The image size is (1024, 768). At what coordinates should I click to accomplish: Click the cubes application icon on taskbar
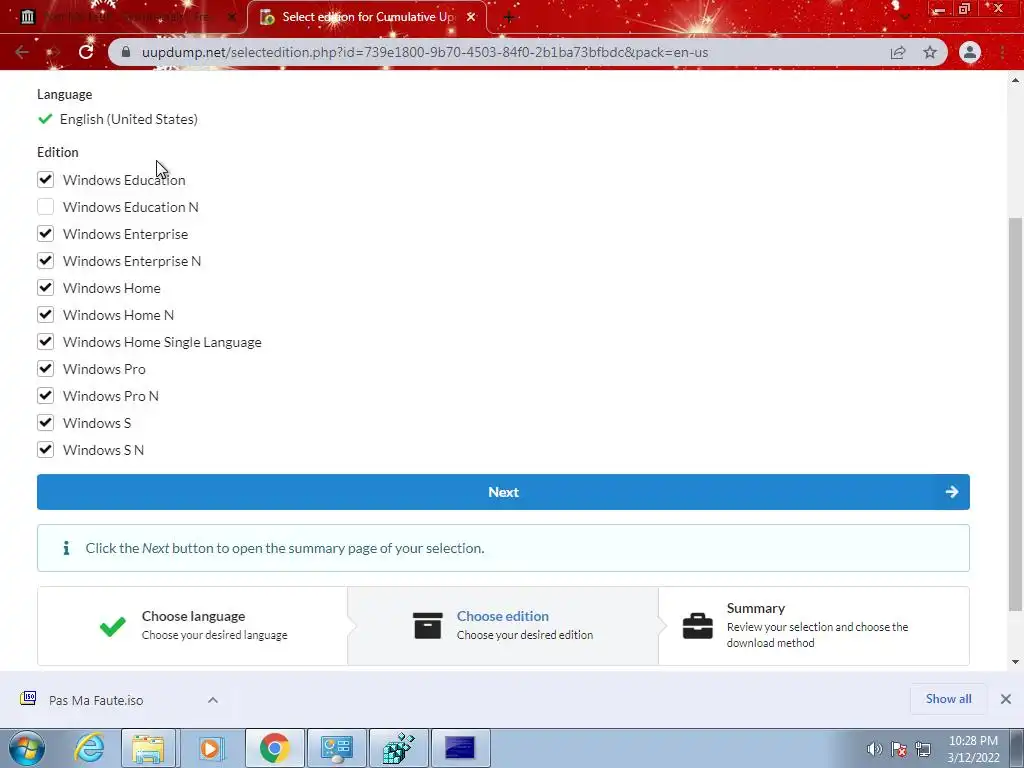[398, 748]
